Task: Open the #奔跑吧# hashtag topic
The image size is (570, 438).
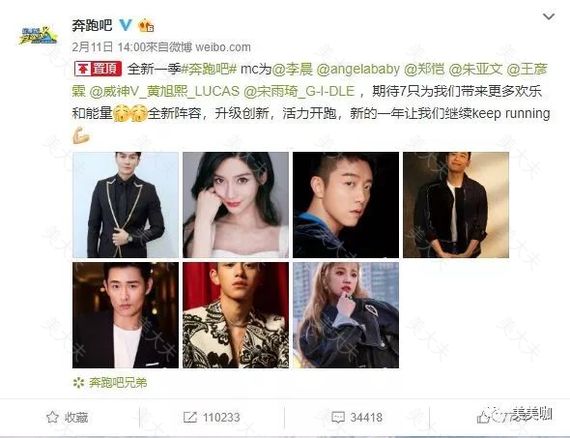Action: [209, 69]
